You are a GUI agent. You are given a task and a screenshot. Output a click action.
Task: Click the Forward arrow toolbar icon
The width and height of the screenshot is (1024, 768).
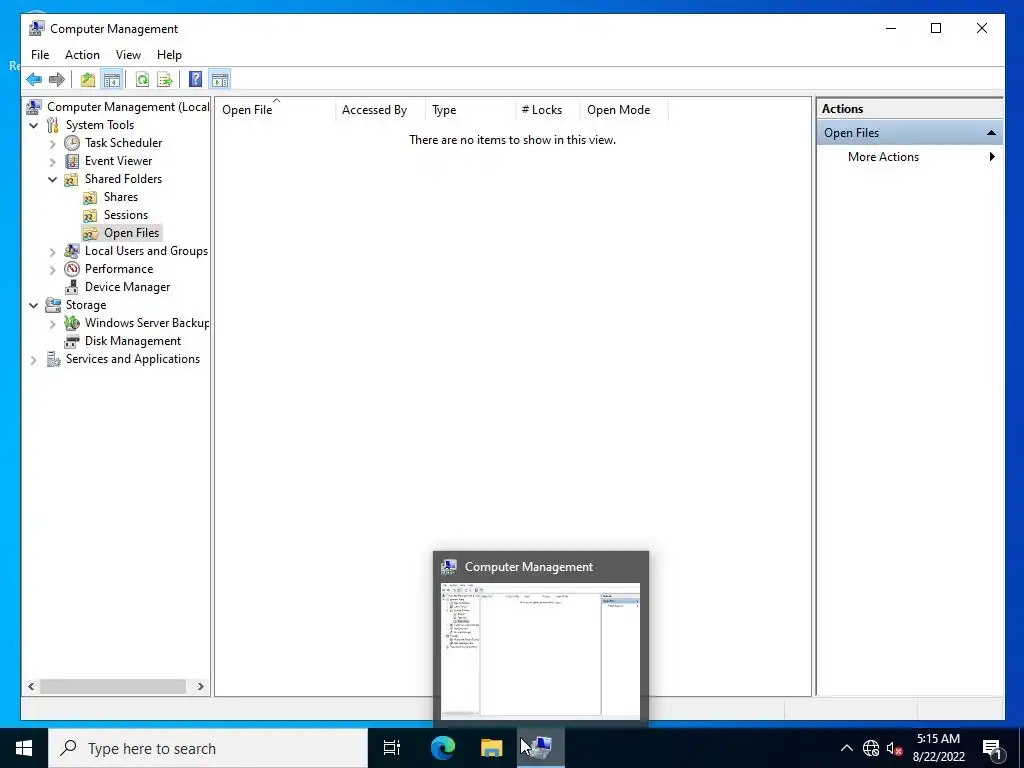57,80
